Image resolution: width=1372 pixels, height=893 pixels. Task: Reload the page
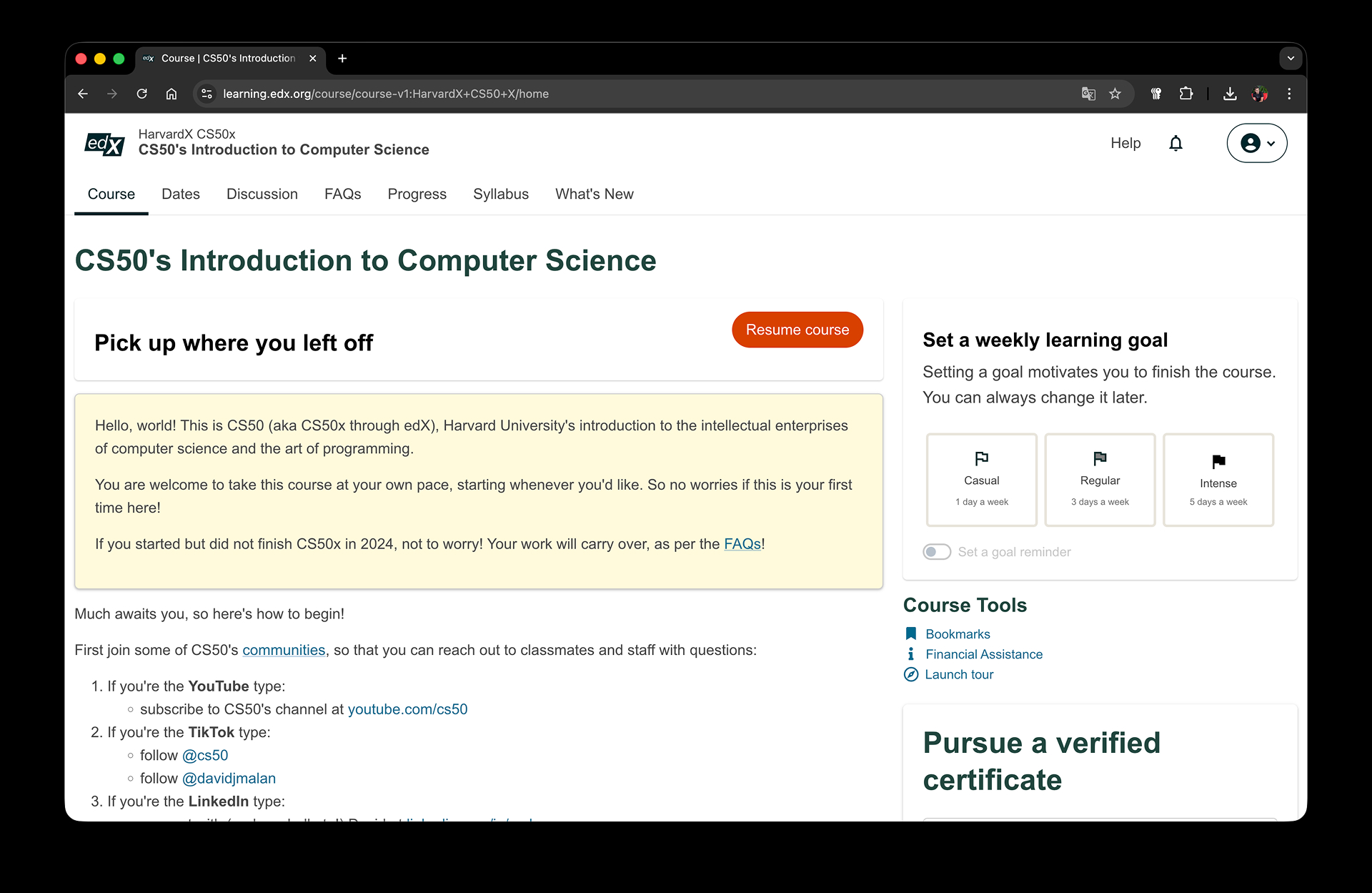click(141, 94)
